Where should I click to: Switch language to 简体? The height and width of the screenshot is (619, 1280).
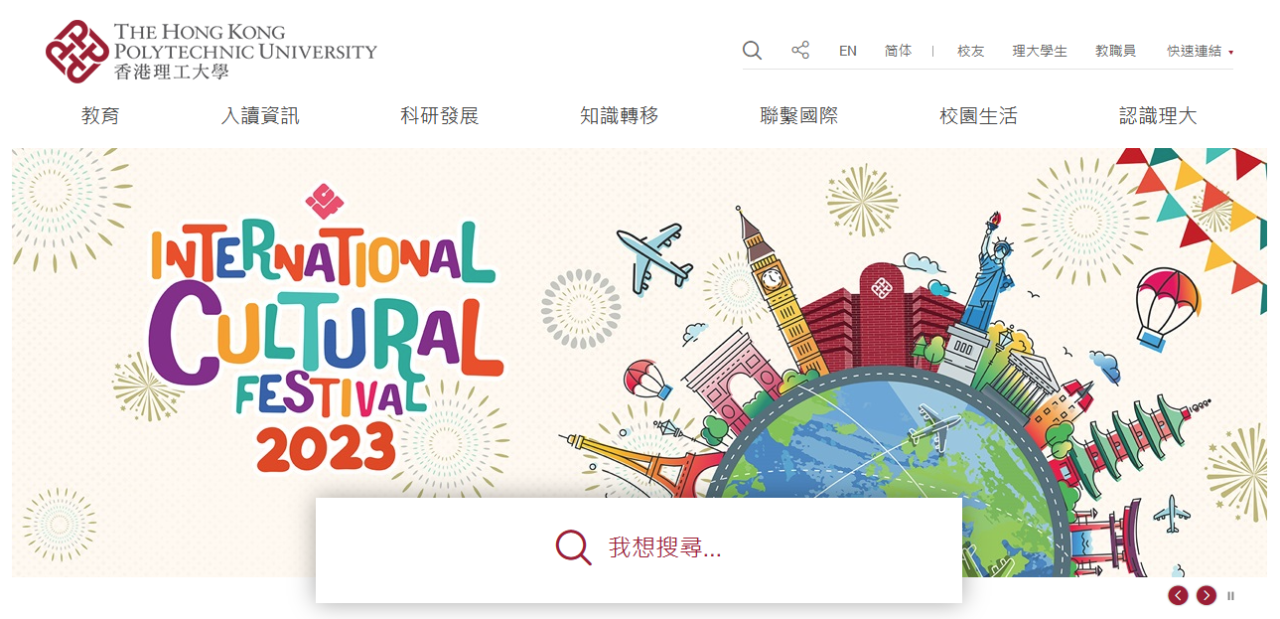[x=898, y=51]
